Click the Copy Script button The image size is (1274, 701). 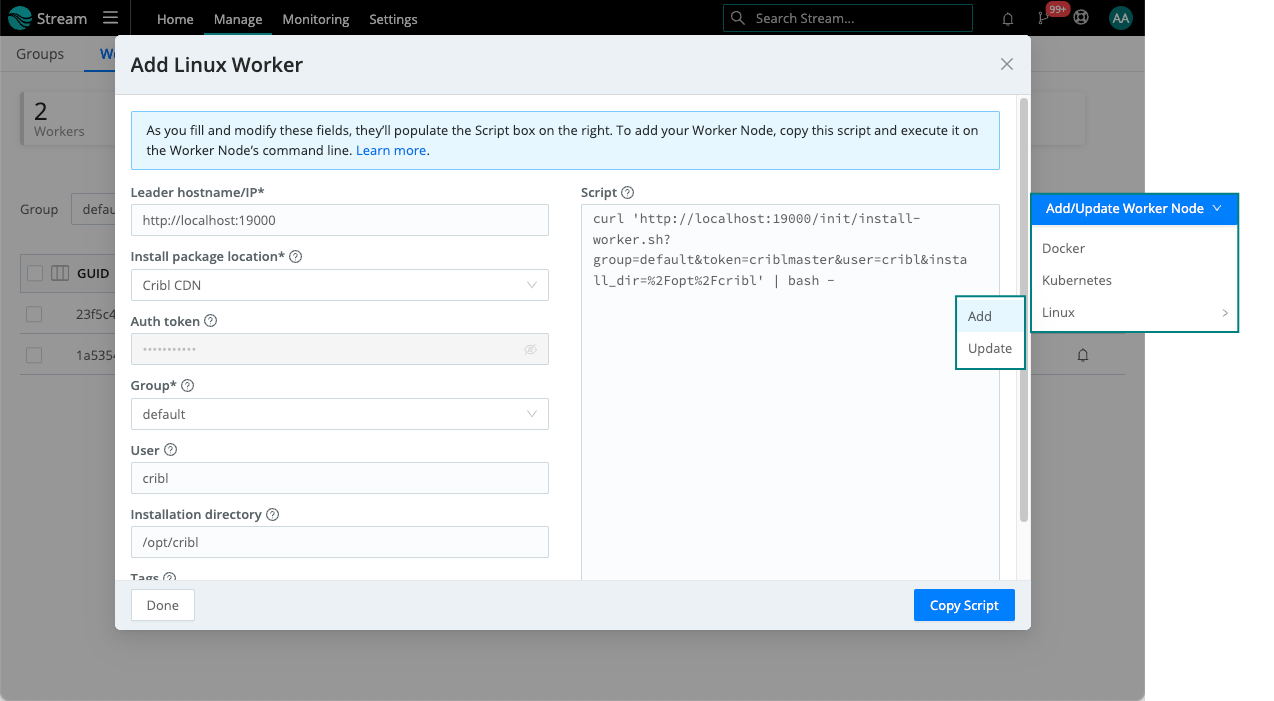(963, 605)
